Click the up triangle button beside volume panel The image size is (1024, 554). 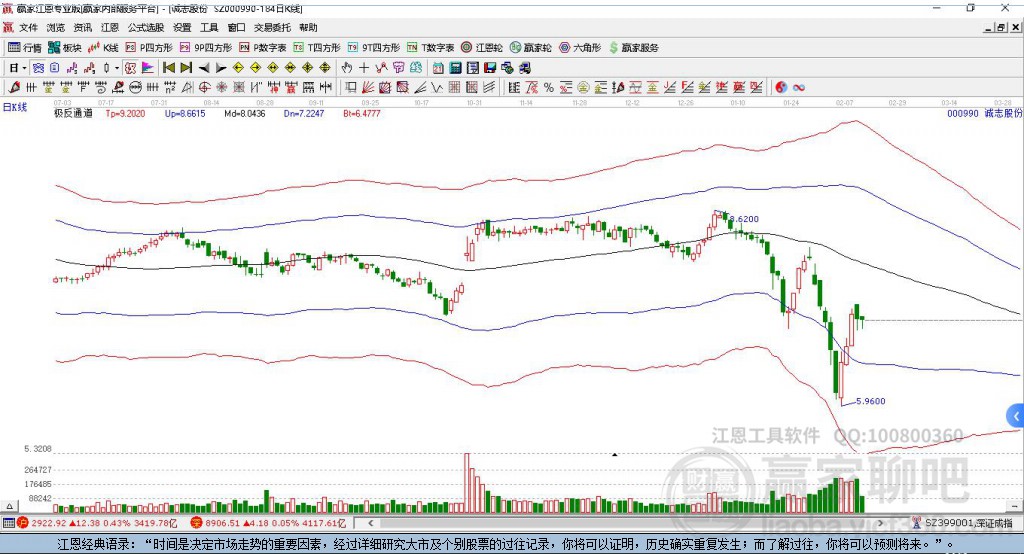point(9,506)
